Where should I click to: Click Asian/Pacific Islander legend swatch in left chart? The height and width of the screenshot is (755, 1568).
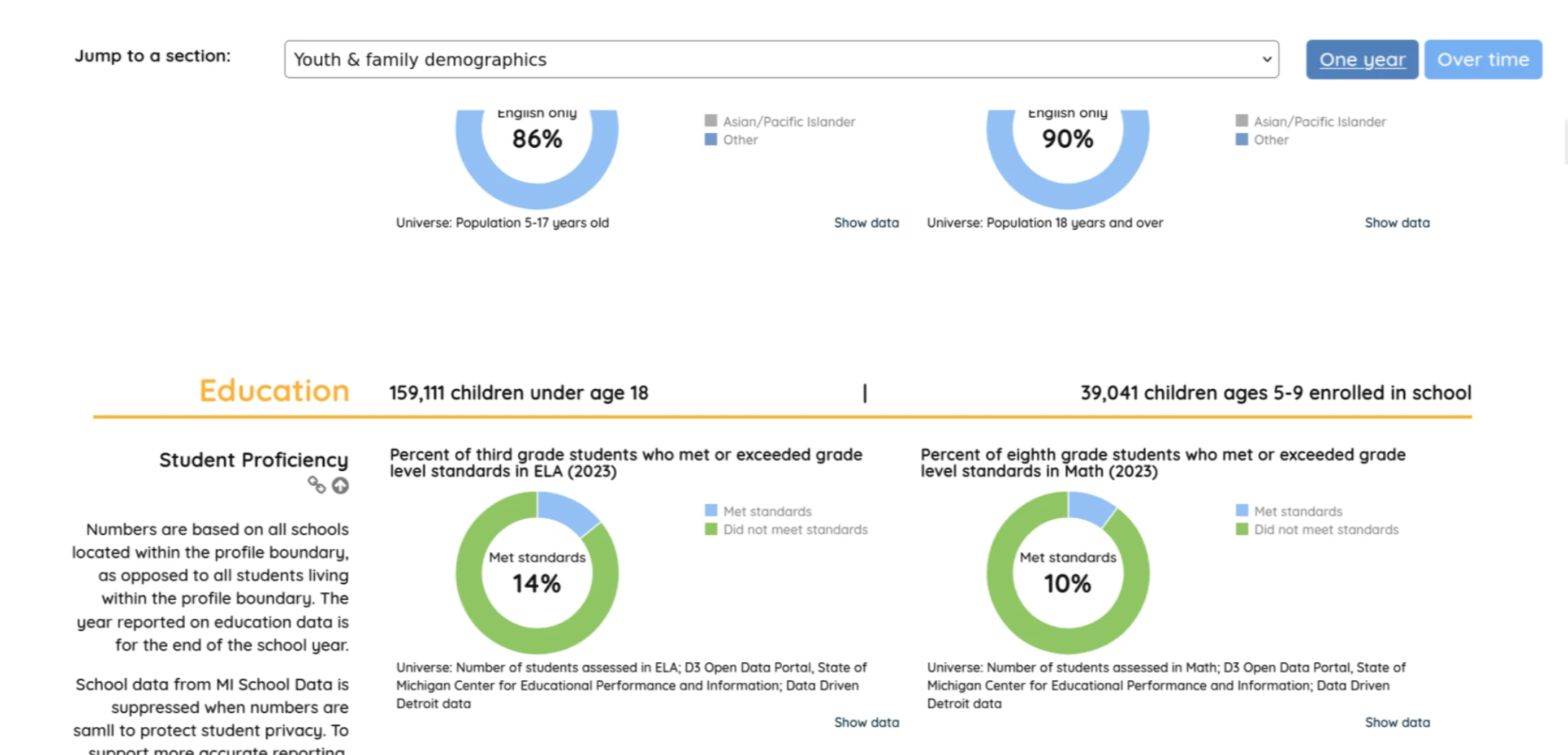pos(710,120)
